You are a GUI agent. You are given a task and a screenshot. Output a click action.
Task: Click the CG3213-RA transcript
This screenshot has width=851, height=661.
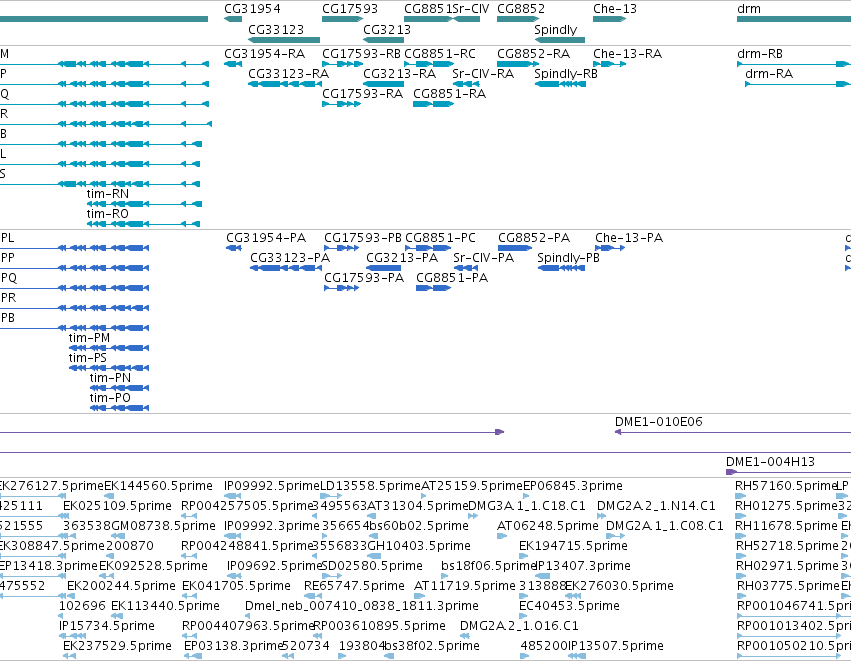pos(383,84)
